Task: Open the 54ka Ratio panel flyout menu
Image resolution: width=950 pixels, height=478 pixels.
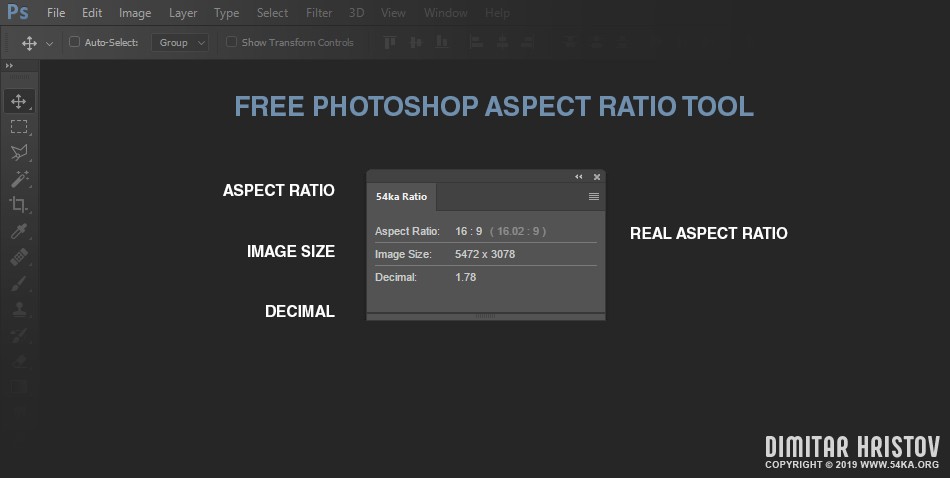Action: pyautogui.click(x=594, y=197)
